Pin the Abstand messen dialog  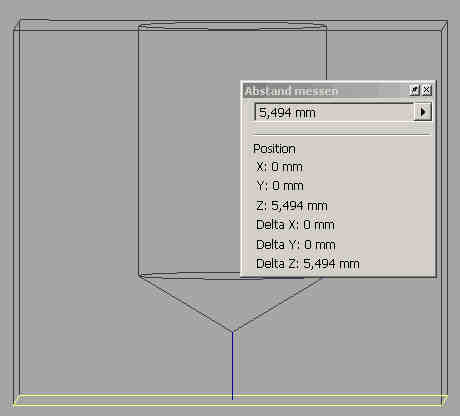[414, 90]
